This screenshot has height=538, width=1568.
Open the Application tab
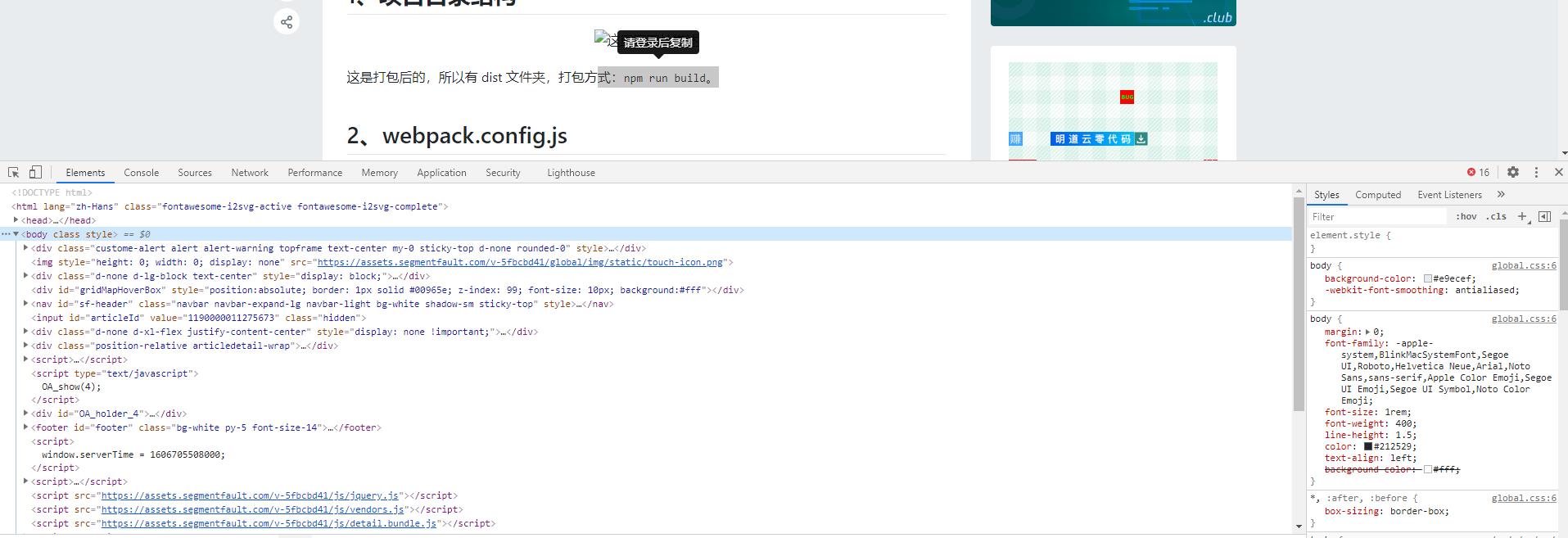point(441,173)
